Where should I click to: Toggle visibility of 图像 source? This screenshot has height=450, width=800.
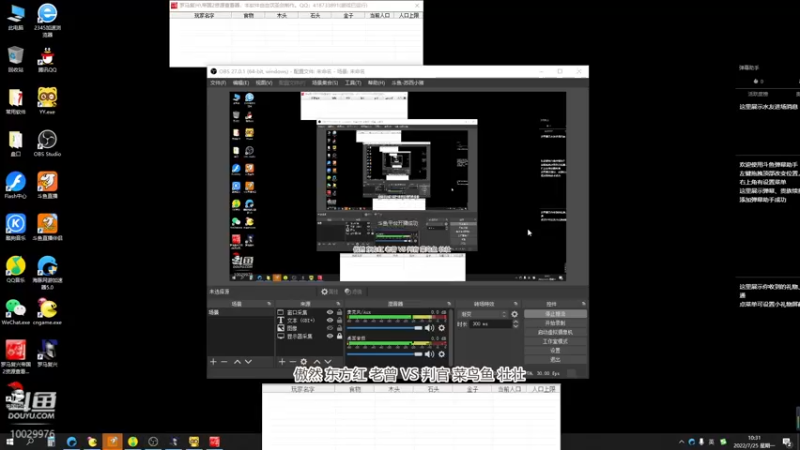click(330, 328)
